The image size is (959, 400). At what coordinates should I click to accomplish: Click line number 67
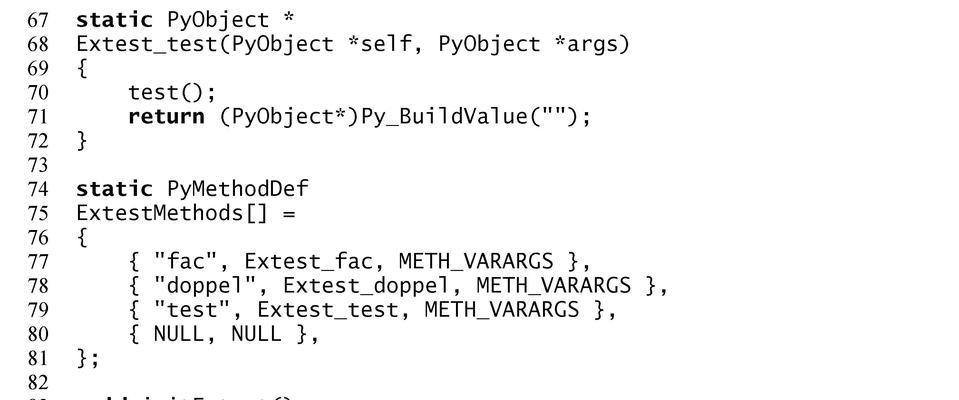[37, 20]
